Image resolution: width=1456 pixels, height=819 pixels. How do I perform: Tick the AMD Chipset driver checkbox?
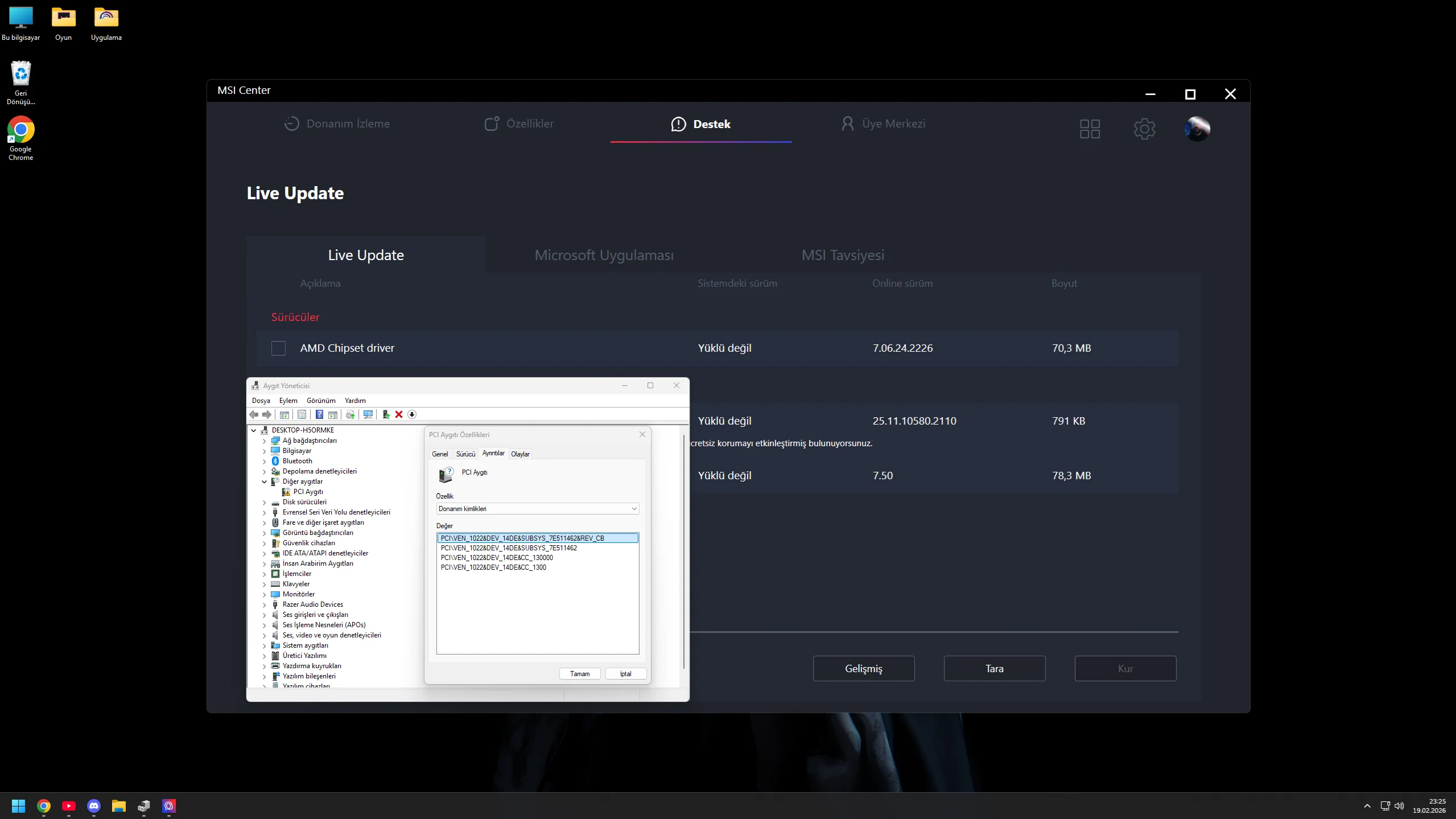pos(278,348)
